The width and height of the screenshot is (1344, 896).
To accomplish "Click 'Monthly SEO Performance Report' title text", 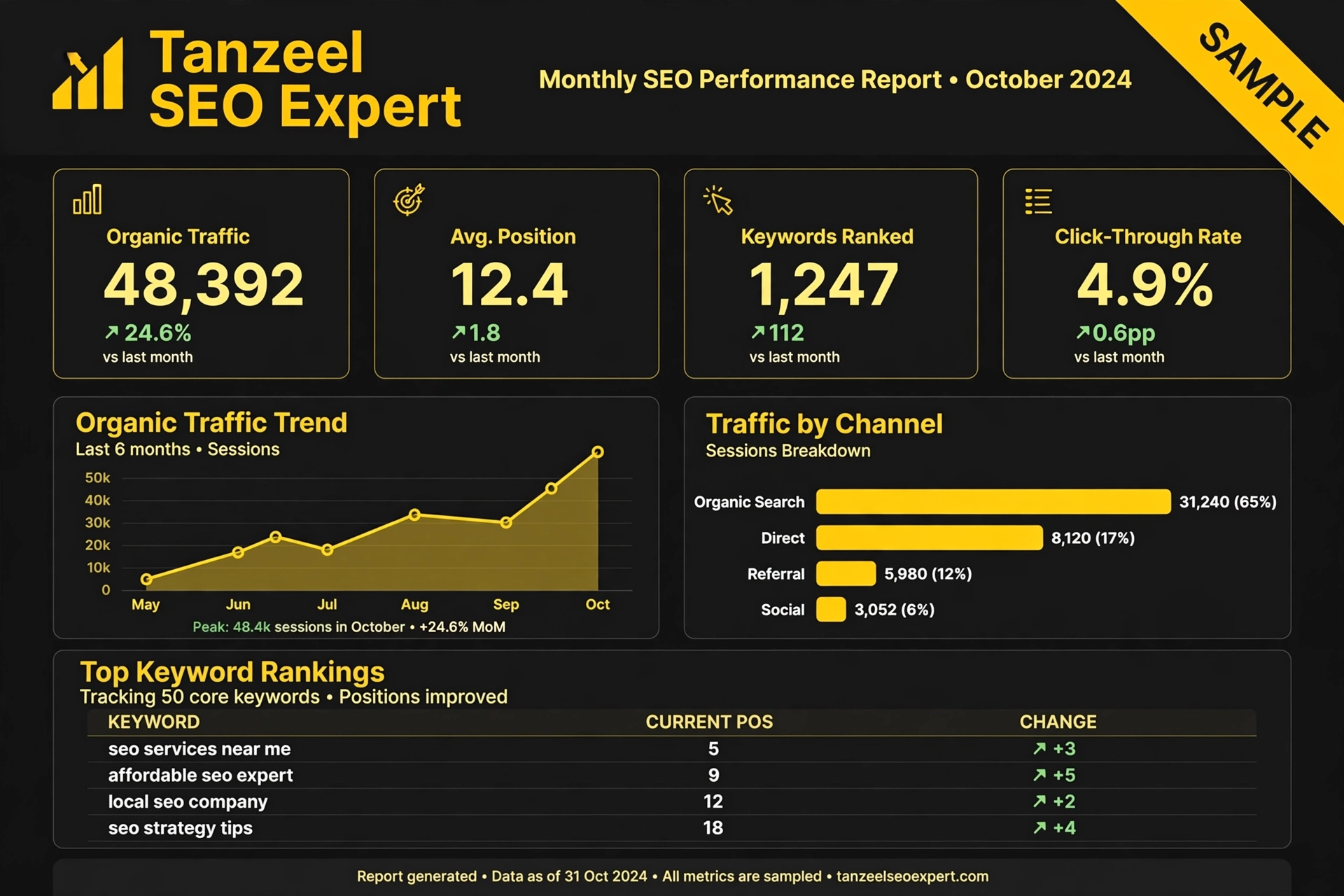I will coord(740,80).
